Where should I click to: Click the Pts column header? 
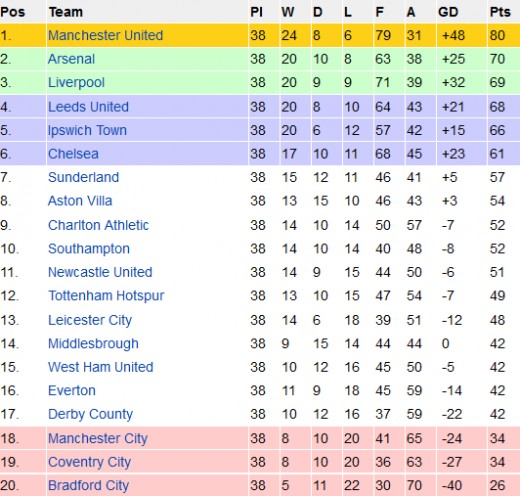[500, 12]
